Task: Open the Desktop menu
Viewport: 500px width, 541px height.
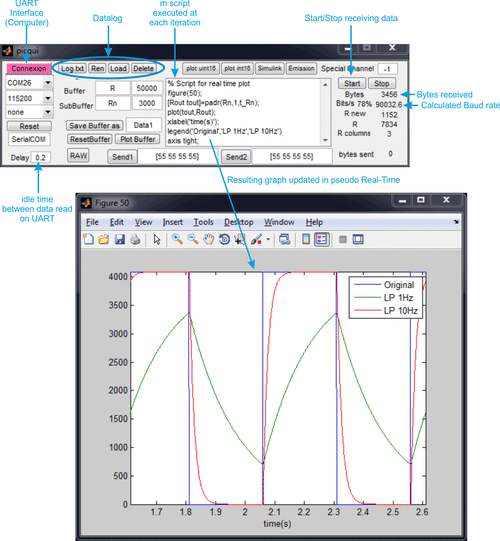Action: pos(239,222)
